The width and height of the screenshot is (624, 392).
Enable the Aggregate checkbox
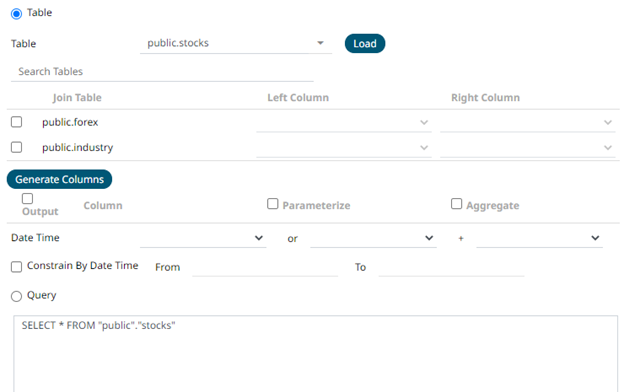(456, 204)
